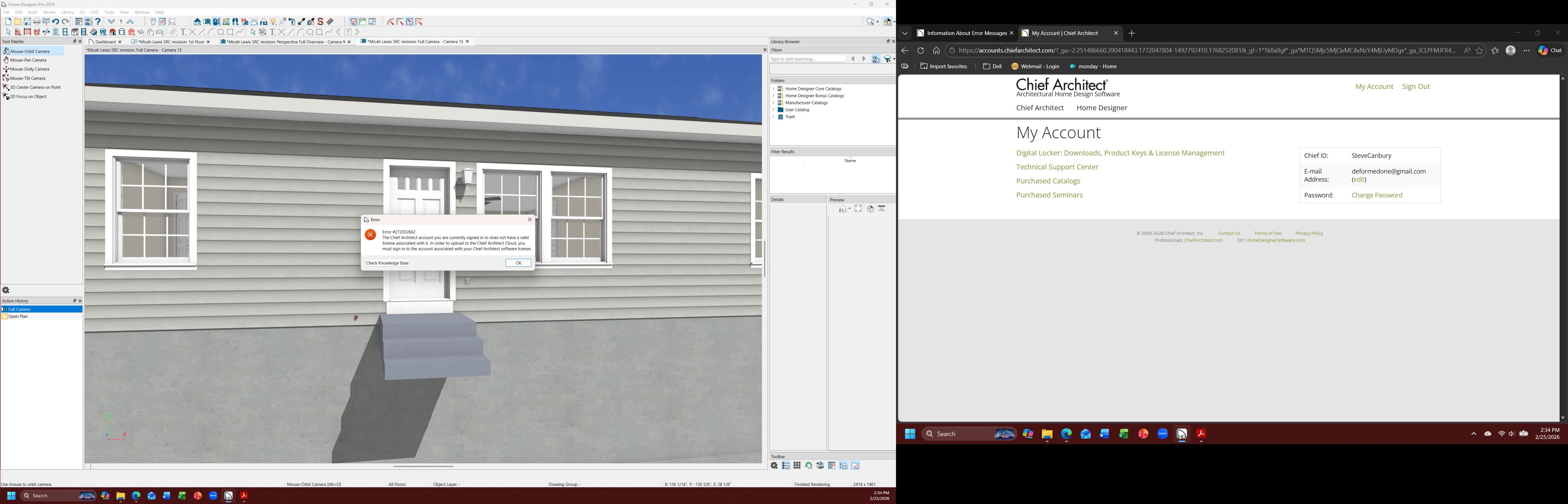The height and width of the screenshot is (504, 1568).
Task: Click the Dollhouse view house icon
Action: pyautogui.click(x=264, y=21)
